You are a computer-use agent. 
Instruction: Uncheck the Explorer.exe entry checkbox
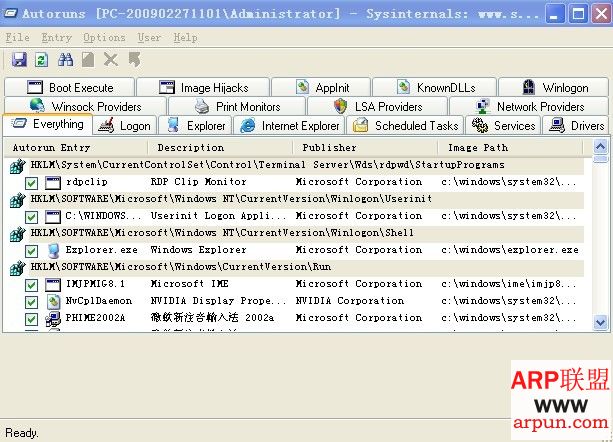[31, 251]
